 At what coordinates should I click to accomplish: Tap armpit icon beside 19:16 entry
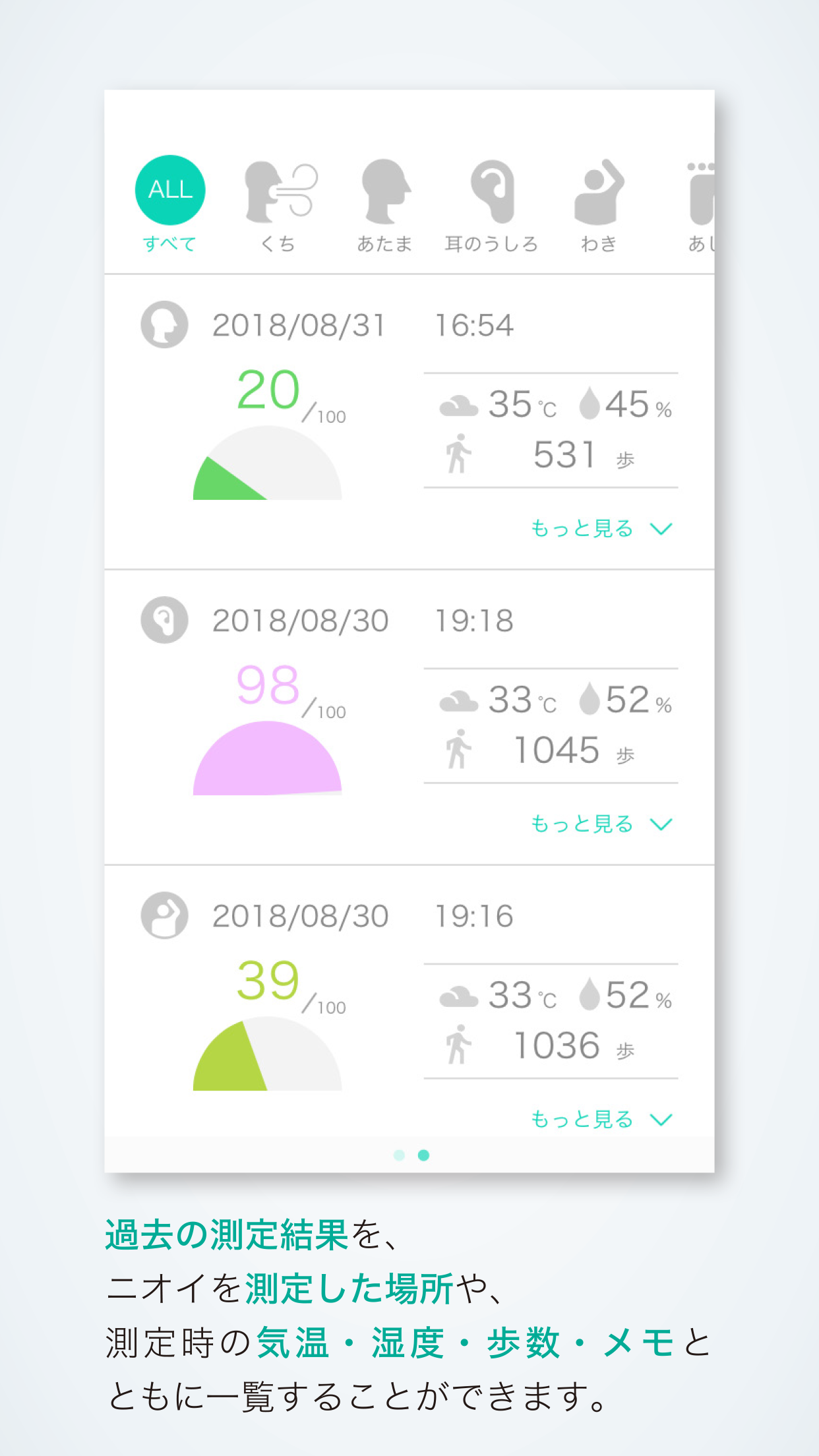pyautogui.click(x=164, y=915)
